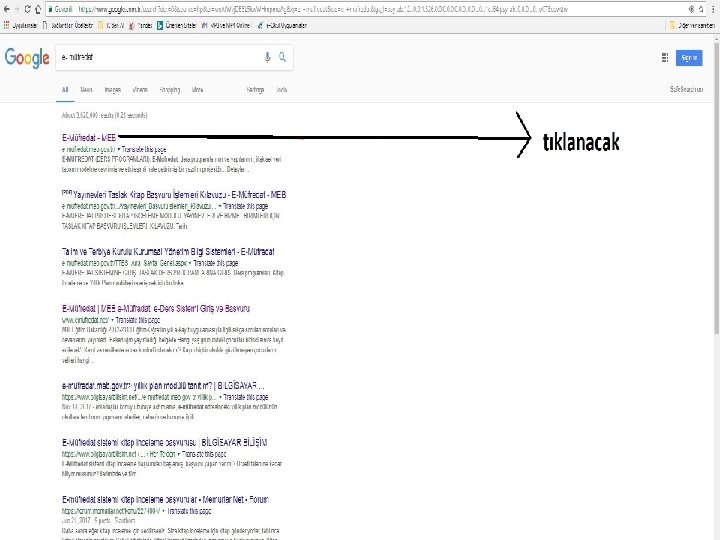Open URL dropdown arrow for Memurlar.Net Forum result

click(164, 511)
